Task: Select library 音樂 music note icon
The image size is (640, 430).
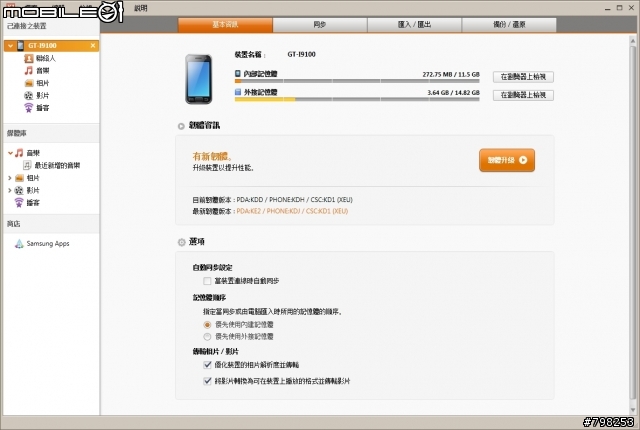Action: [x=19, y=153]
